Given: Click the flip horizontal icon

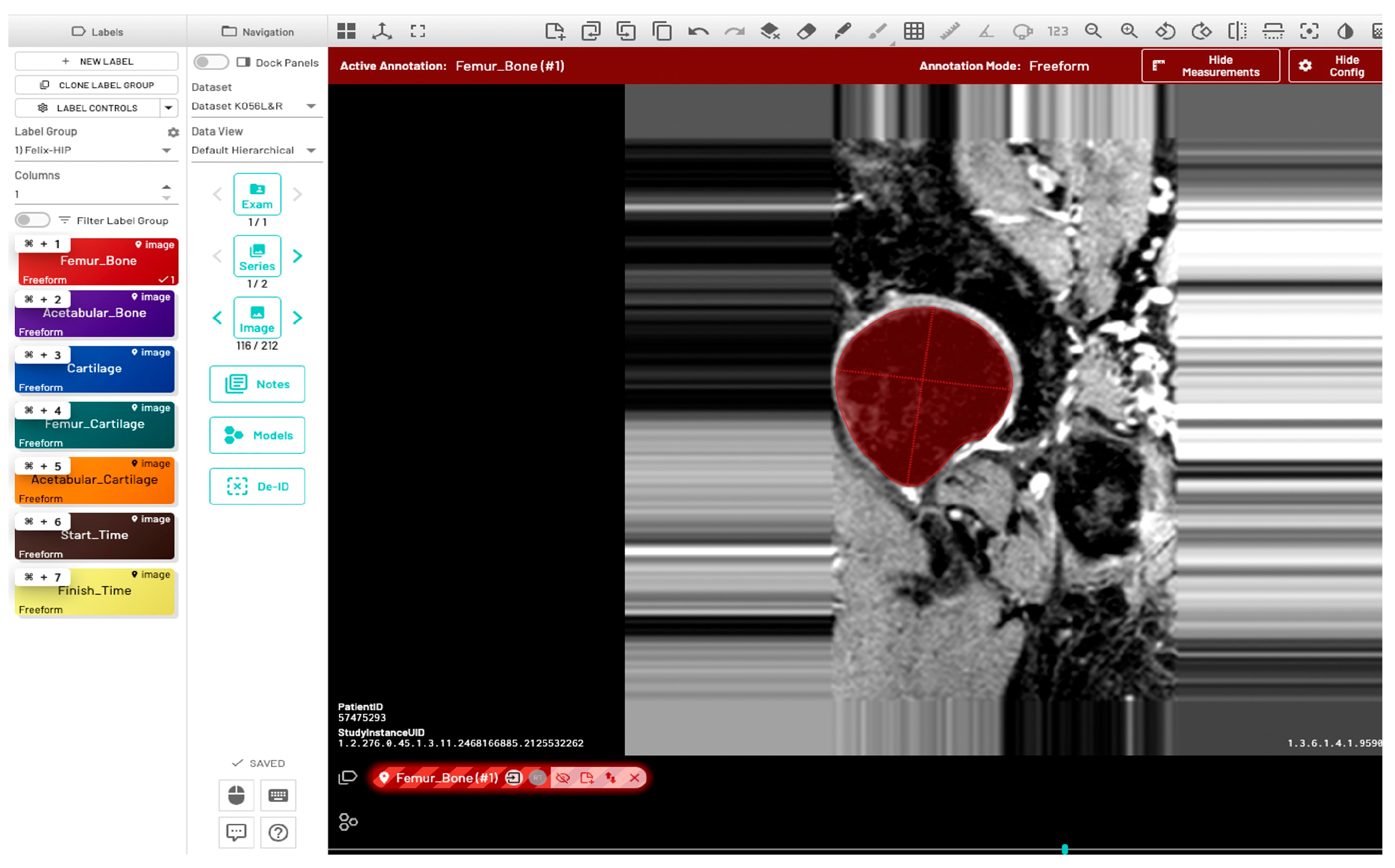Looking at the screenshot, I should point(1237,31).
